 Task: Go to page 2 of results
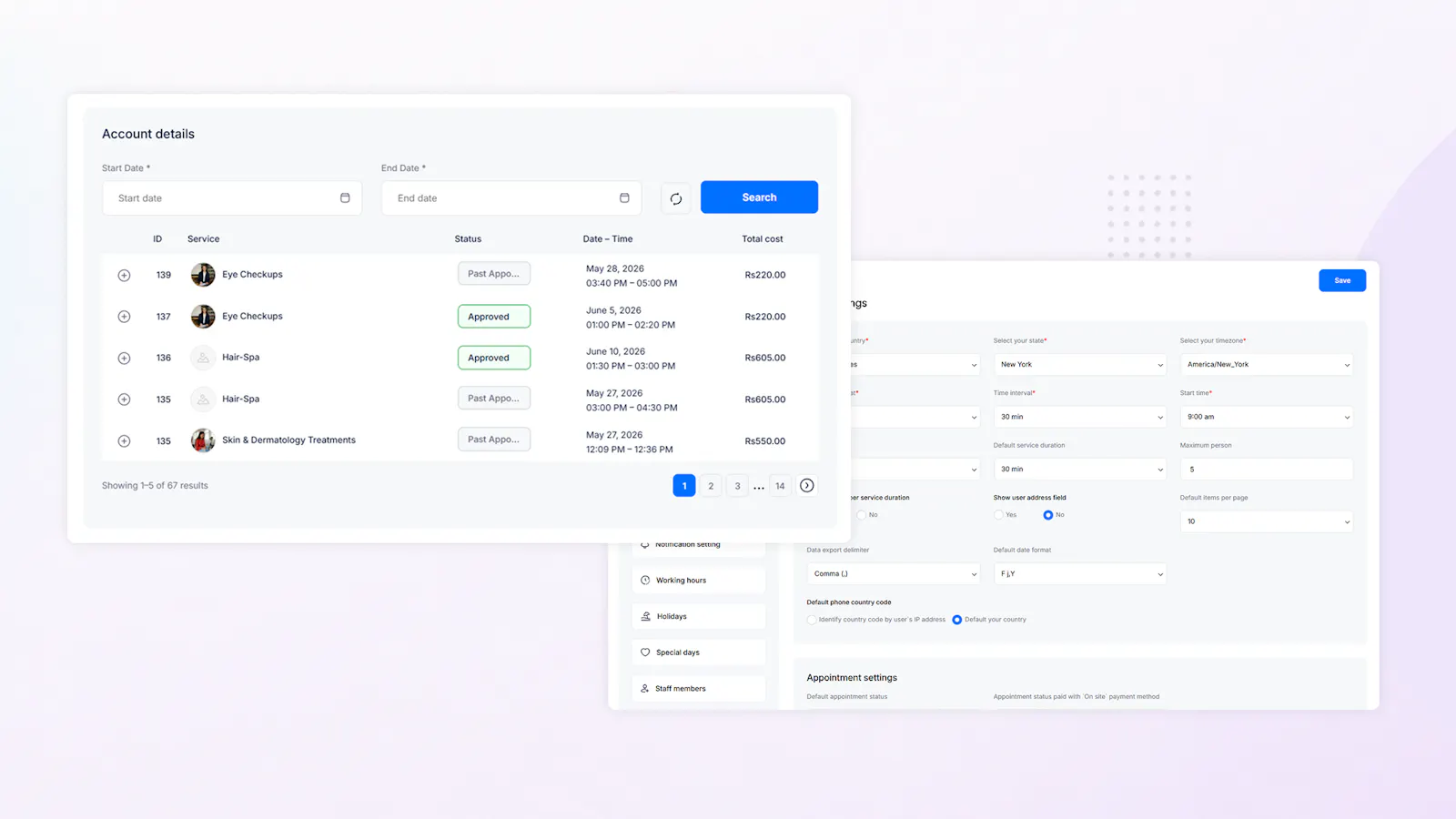pos(711,486)
